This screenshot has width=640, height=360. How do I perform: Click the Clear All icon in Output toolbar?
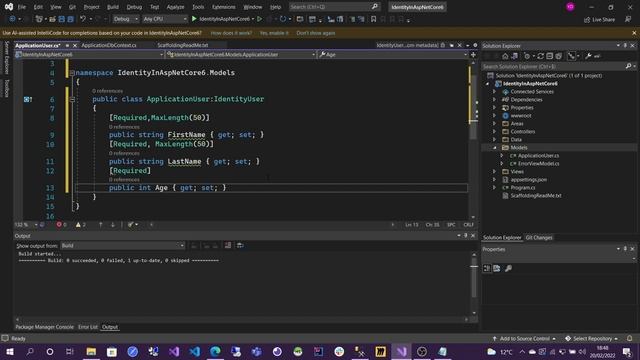click(228, 245)
